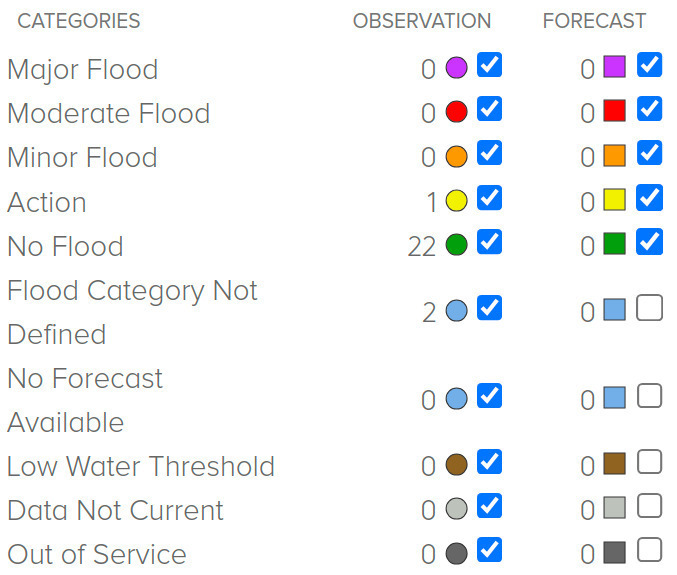
Task: Click the FORECAST column header
Action: [x=594, y=21]
